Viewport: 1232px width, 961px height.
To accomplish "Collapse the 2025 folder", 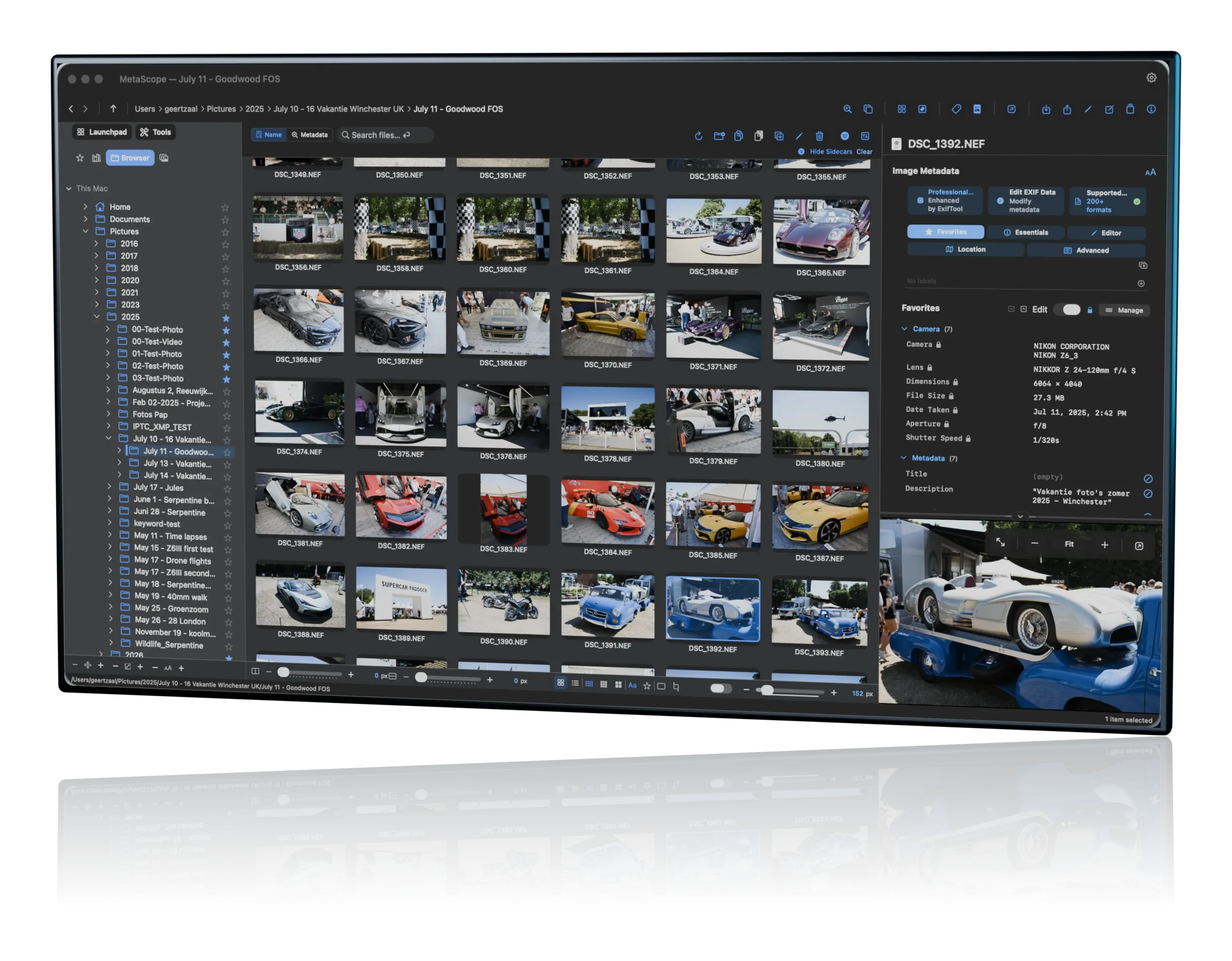I will click(97, 317).
